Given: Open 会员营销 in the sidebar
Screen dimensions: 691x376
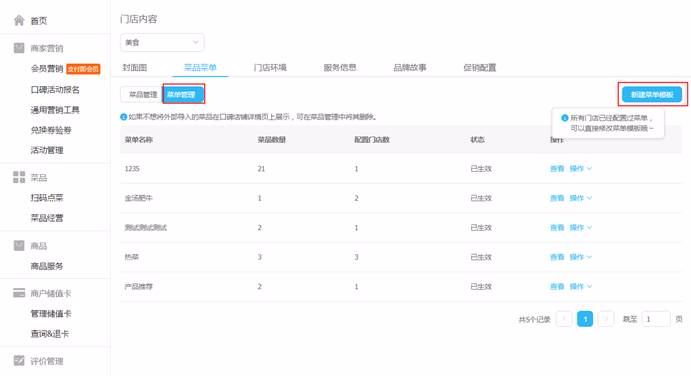Looking at the screenshot, I should coord(47,68).
